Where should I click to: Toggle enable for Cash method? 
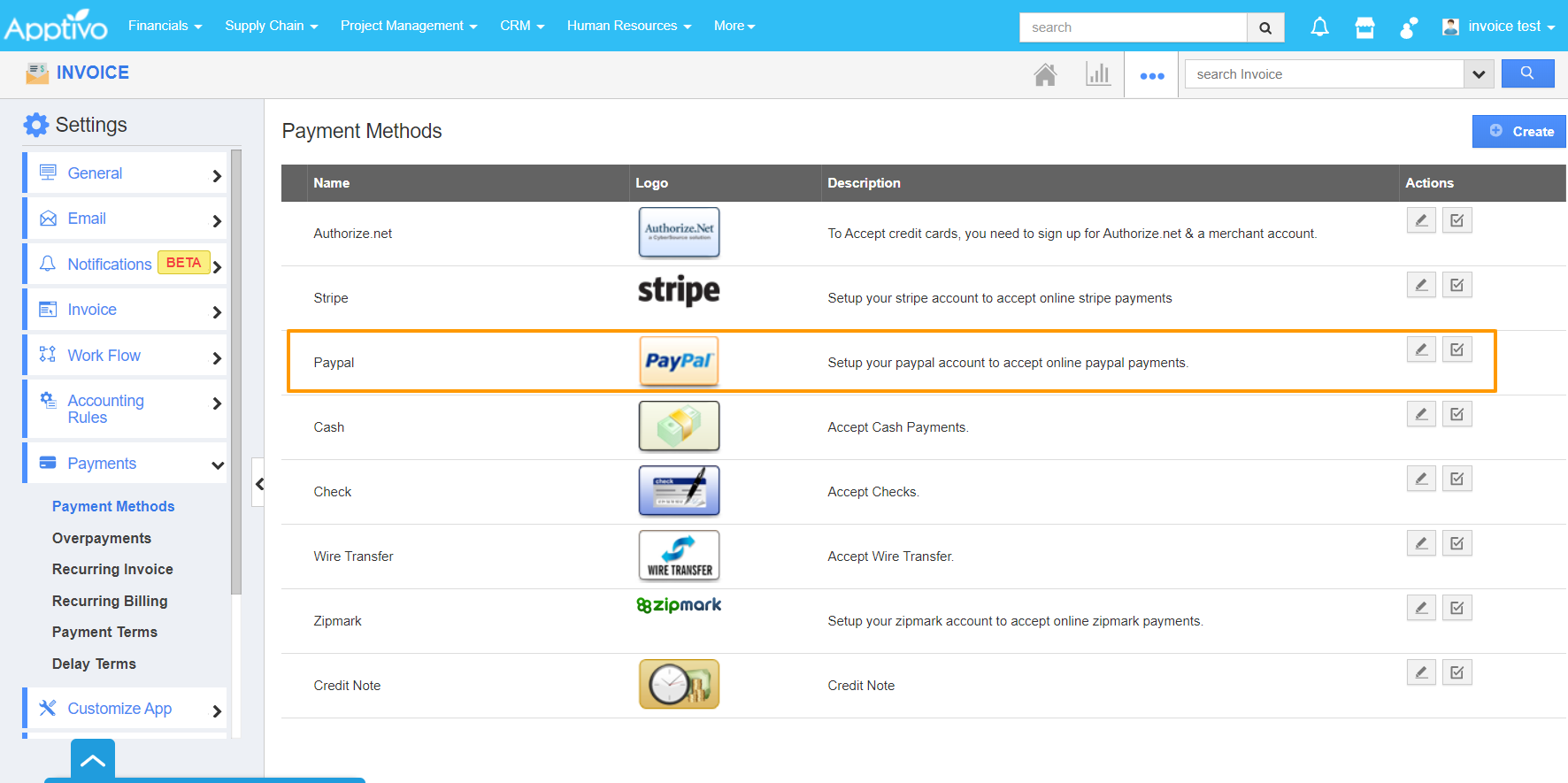[1457, 414]
